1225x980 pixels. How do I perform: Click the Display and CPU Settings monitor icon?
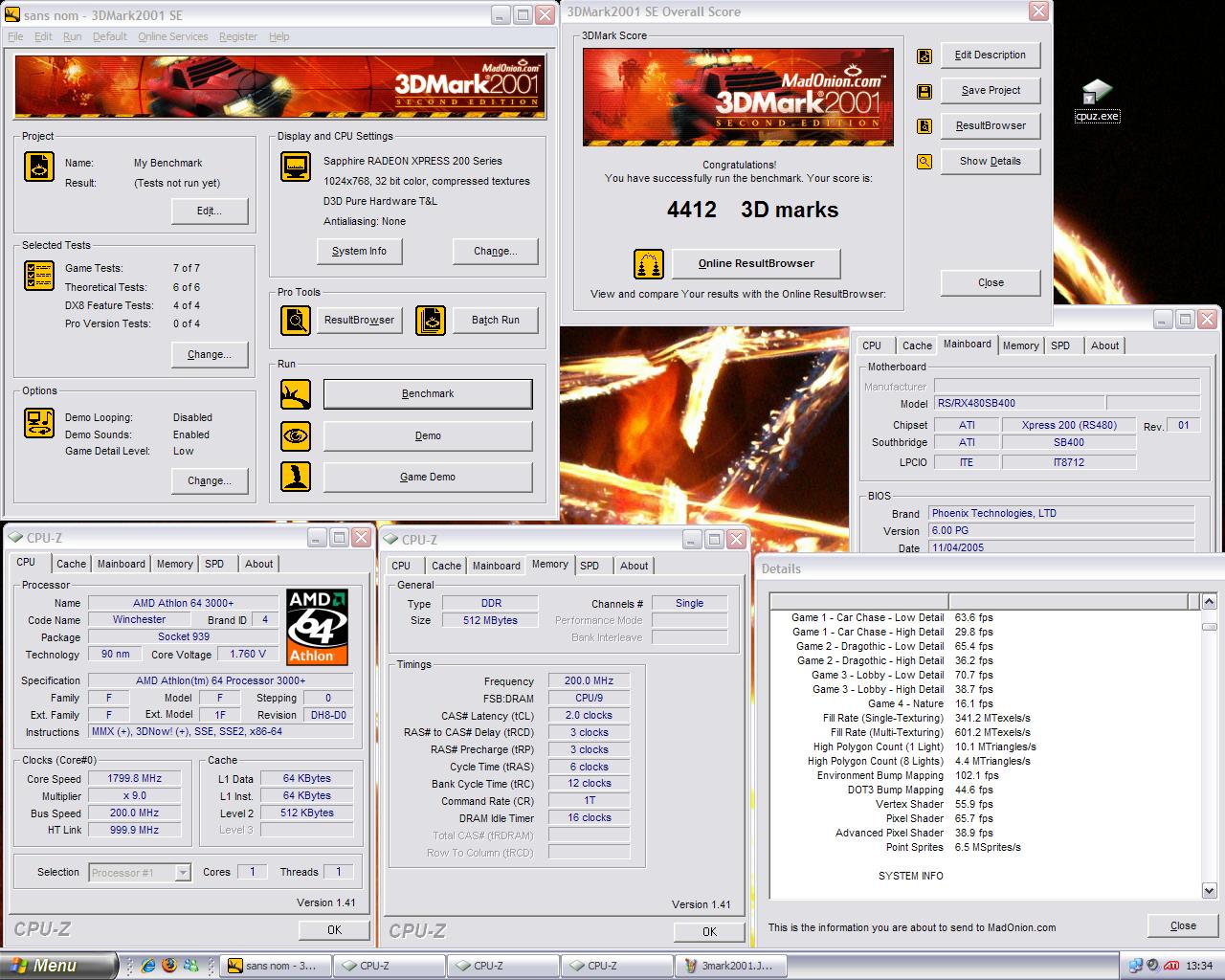click(x=296, y=166)
